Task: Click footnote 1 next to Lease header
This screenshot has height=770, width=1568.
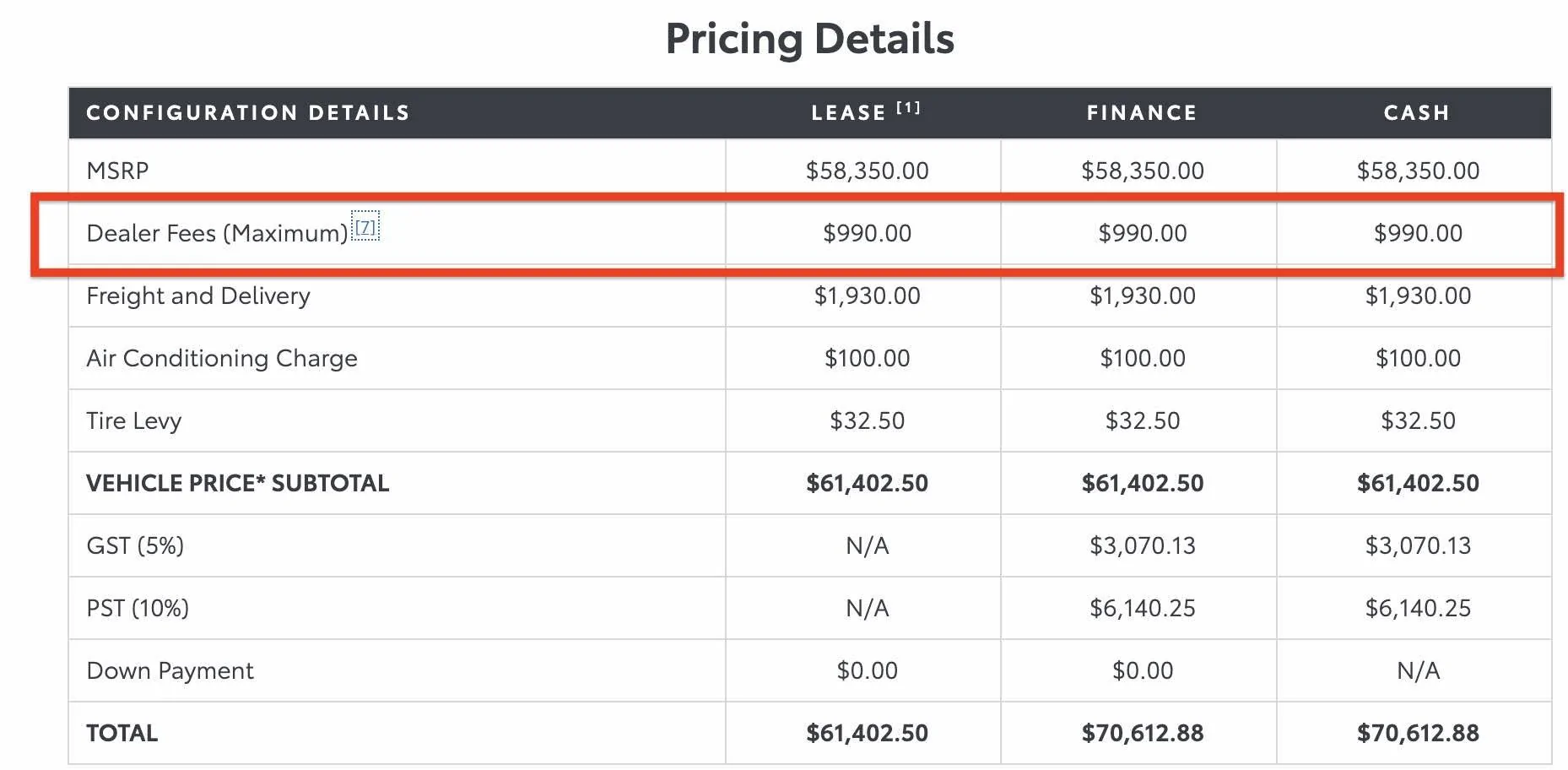Action: pos(908,107)
